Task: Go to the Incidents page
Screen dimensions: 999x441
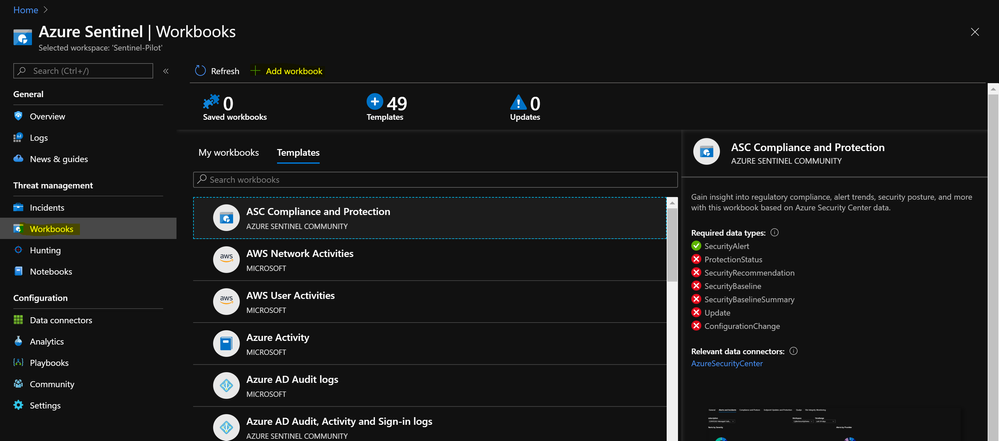Action: (47, 208)
